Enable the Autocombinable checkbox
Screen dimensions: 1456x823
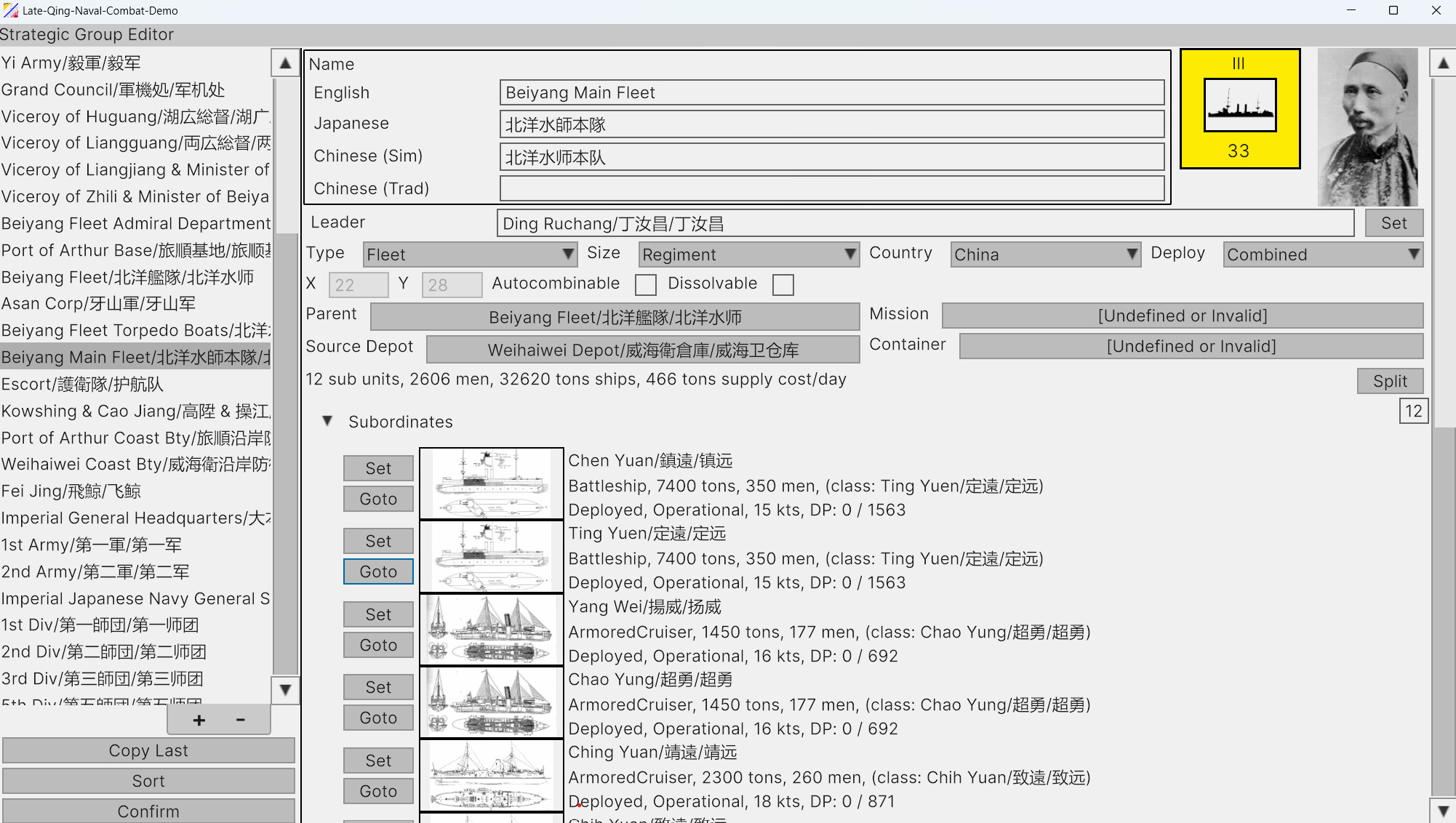click(645, 284)
